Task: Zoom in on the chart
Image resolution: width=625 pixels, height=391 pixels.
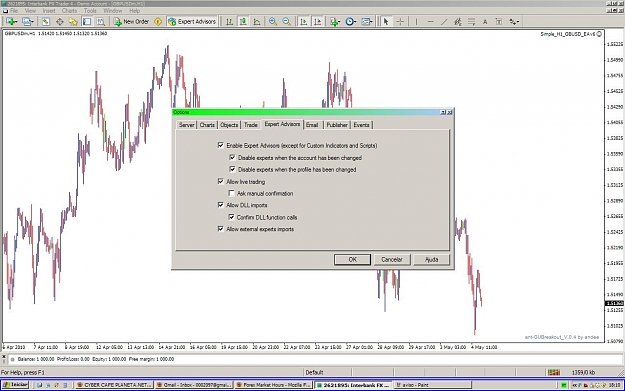Action: [x=273, y=22]
